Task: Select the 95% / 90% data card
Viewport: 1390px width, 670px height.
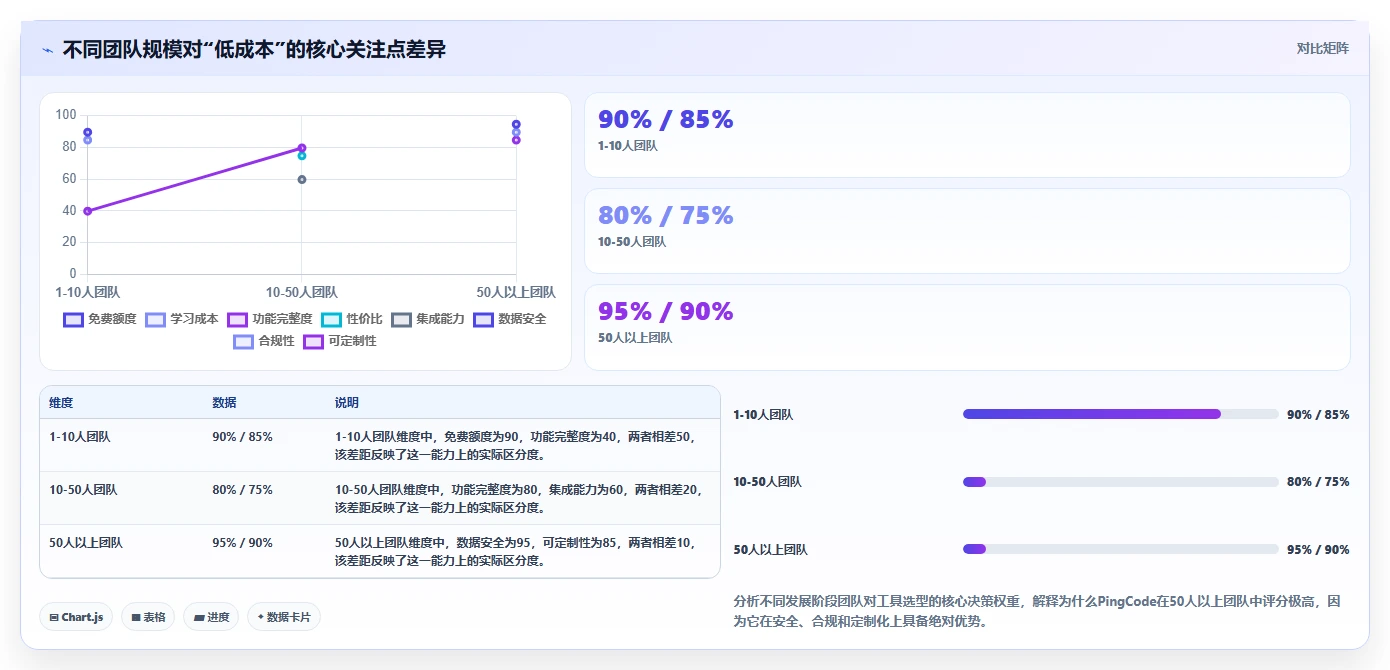Action: pyautogui.click(x=967, y=327)
